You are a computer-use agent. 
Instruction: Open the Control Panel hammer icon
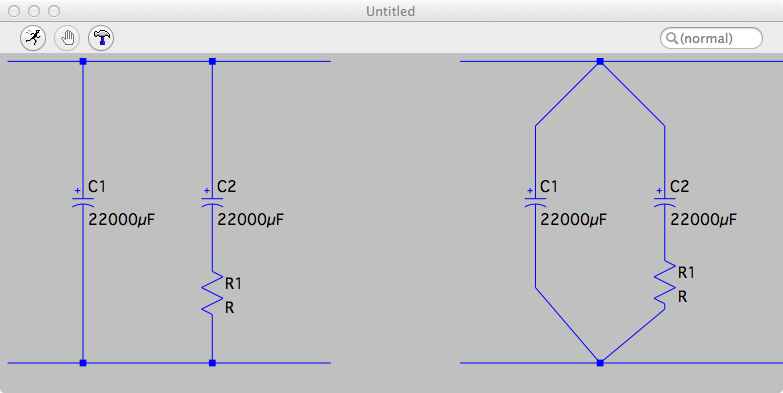pos(101,38)
